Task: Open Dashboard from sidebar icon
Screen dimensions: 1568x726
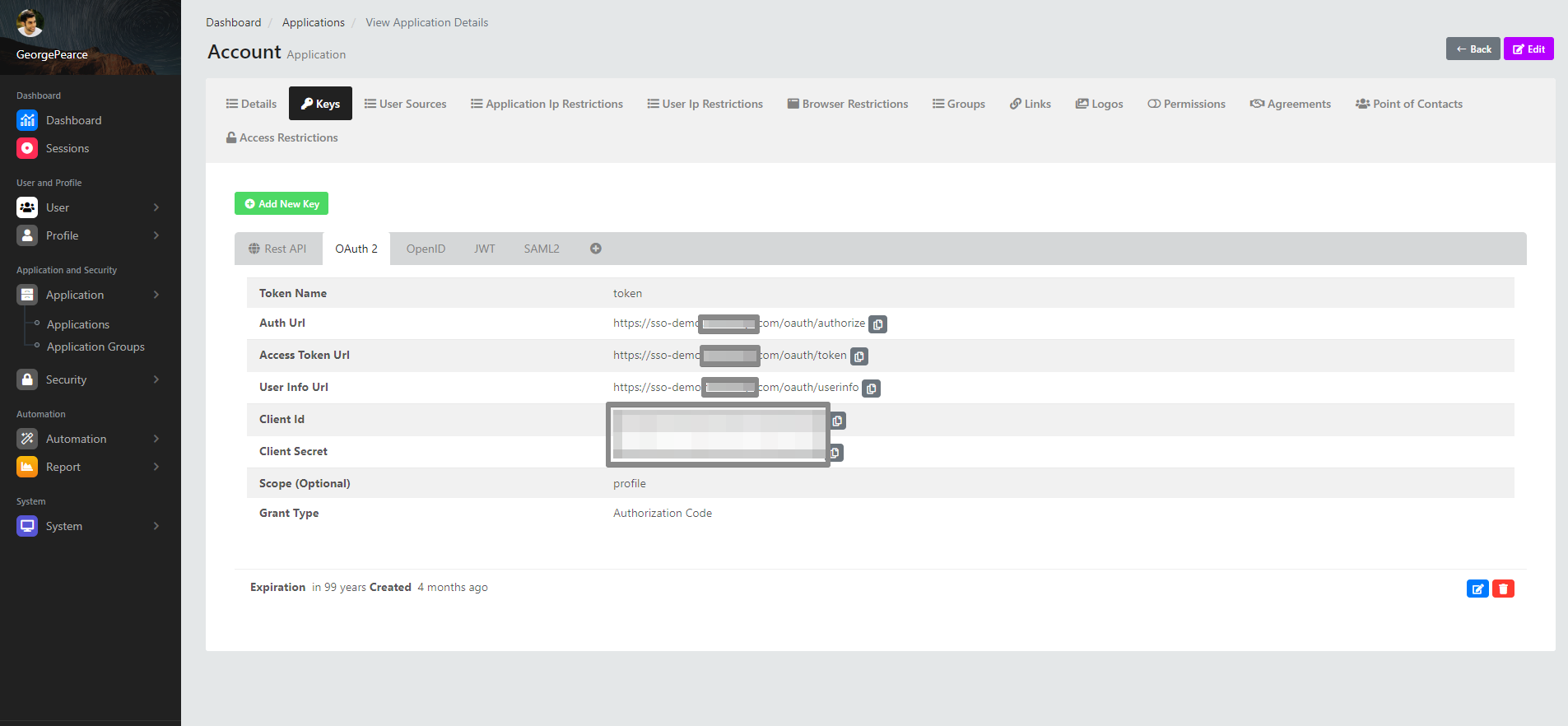Action: 27,120
